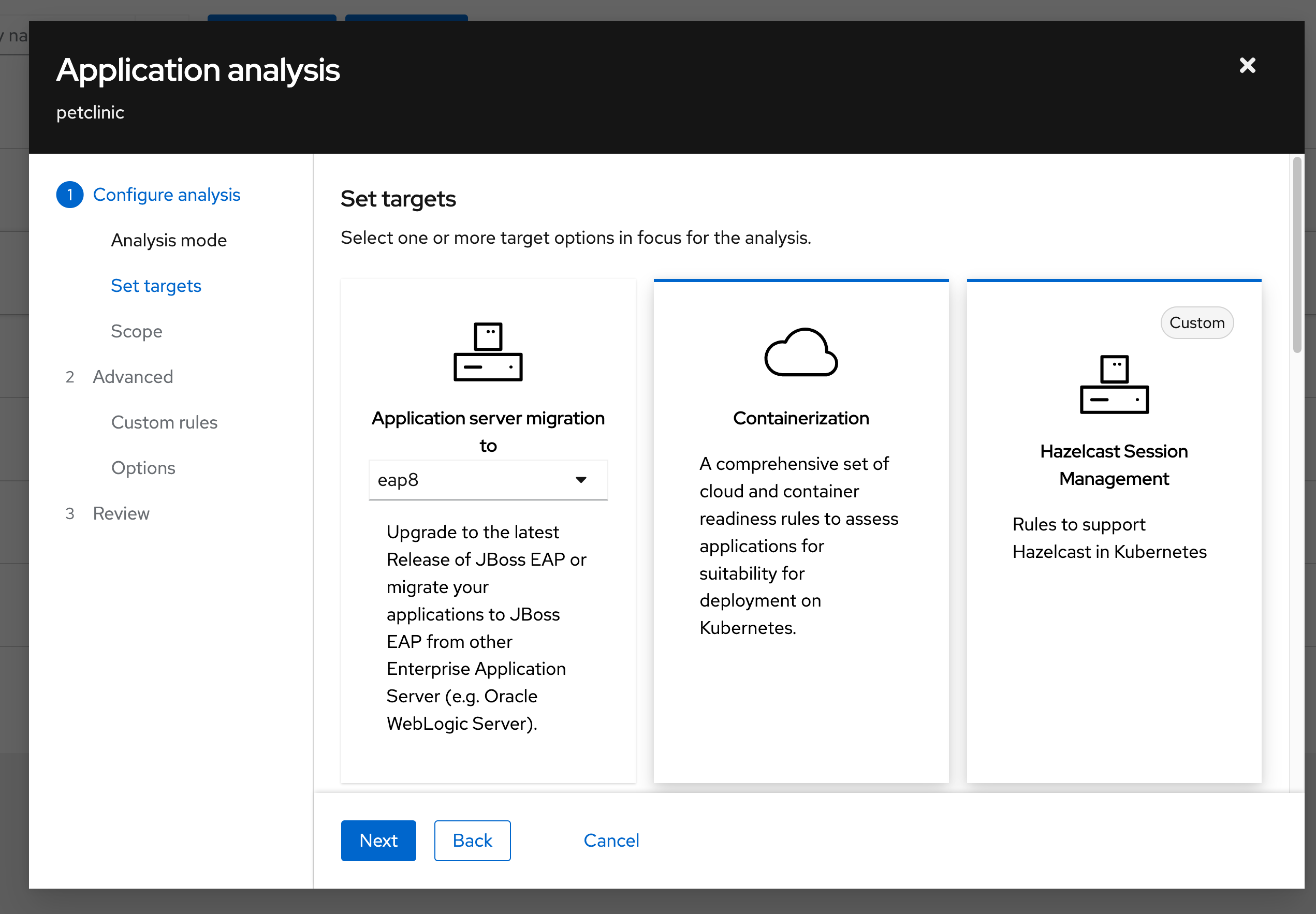Screen dimensions: 1316x914
Task: Go to the Analysis mode step
Action: (x=169, y=240)
